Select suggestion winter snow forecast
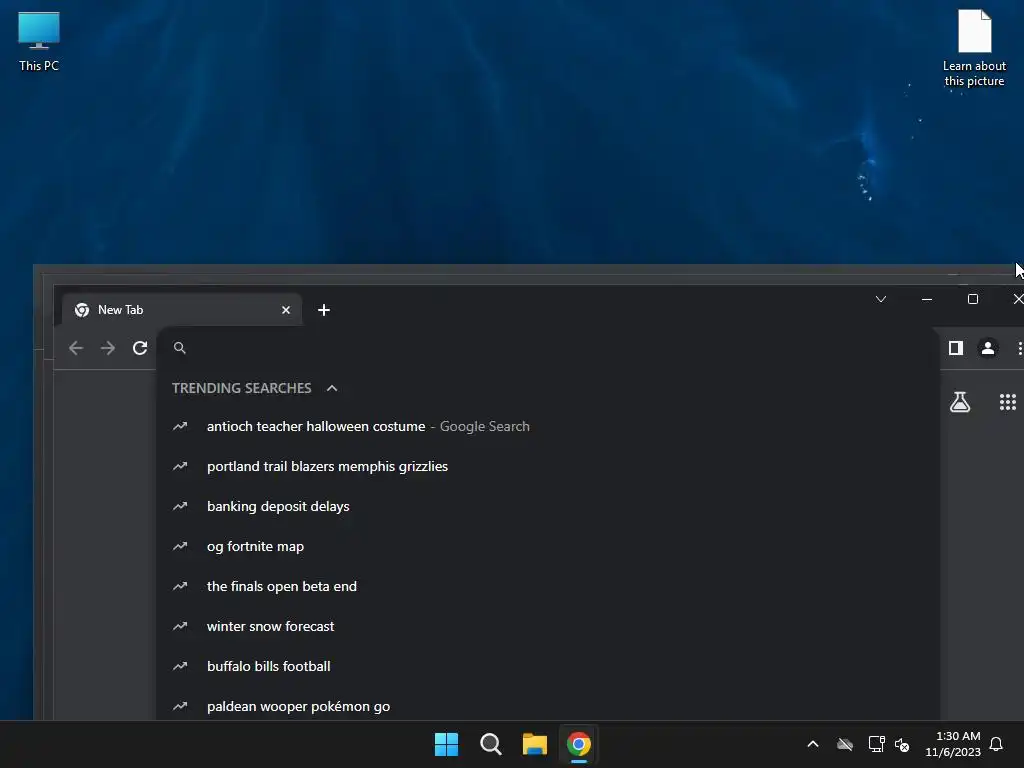The image size is (1024, 768). (549, 626)
